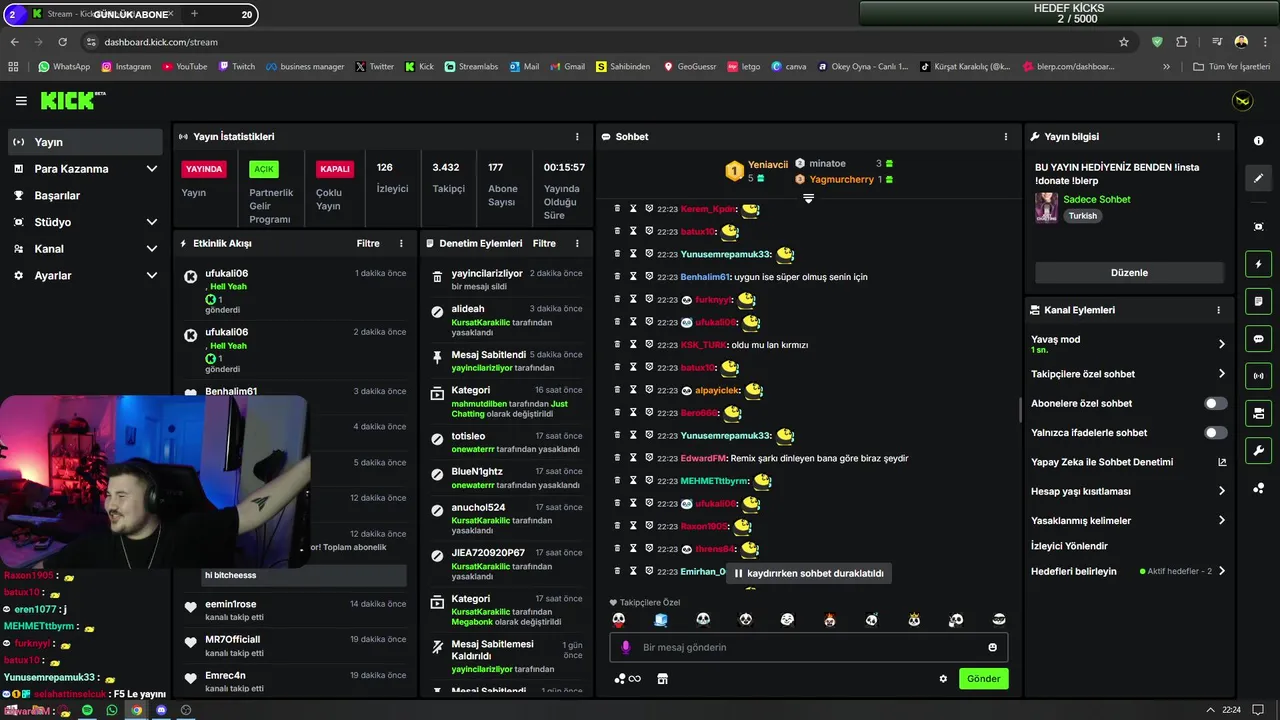Ban EdwardFM using shield icon
1280x720 pixels.
(649, 458)
